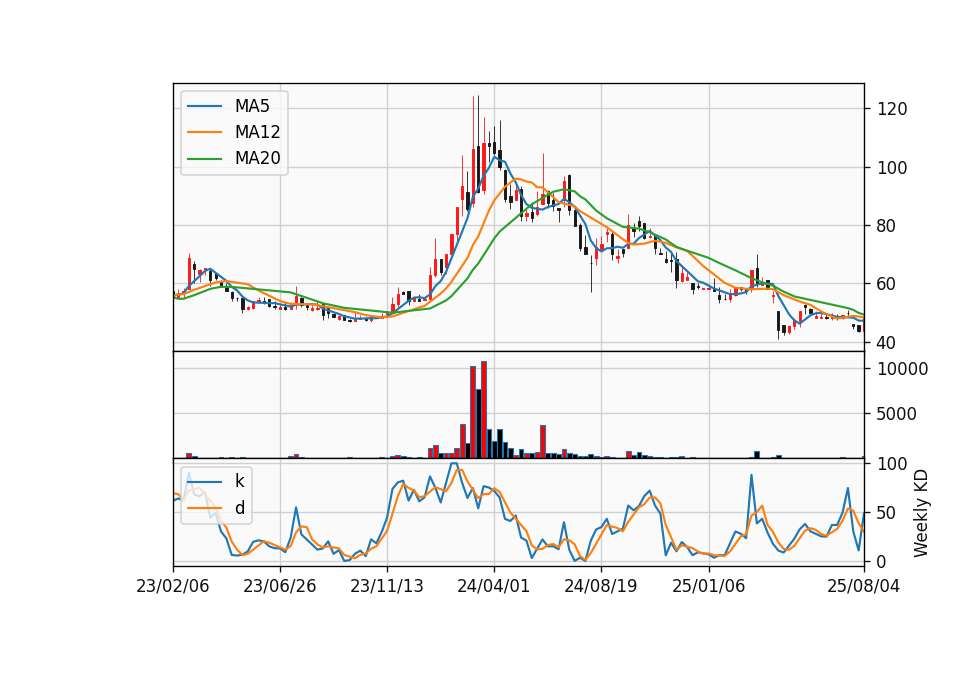Image resolution: width=960 pixels, height=690 pixels.
Task: Select the 23/06/26 date tick label
Action: (280, 587)
